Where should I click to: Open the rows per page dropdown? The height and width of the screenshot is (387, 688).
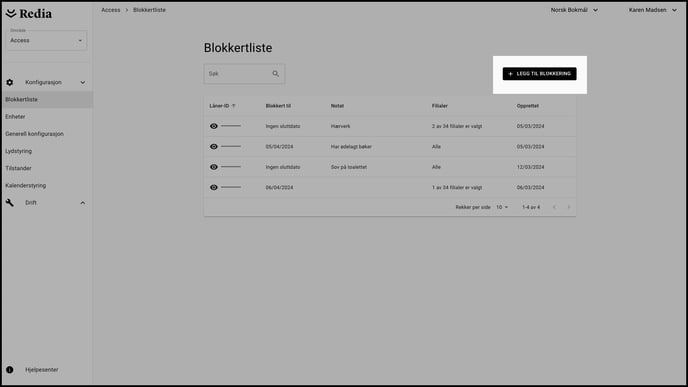coord(502,207)
